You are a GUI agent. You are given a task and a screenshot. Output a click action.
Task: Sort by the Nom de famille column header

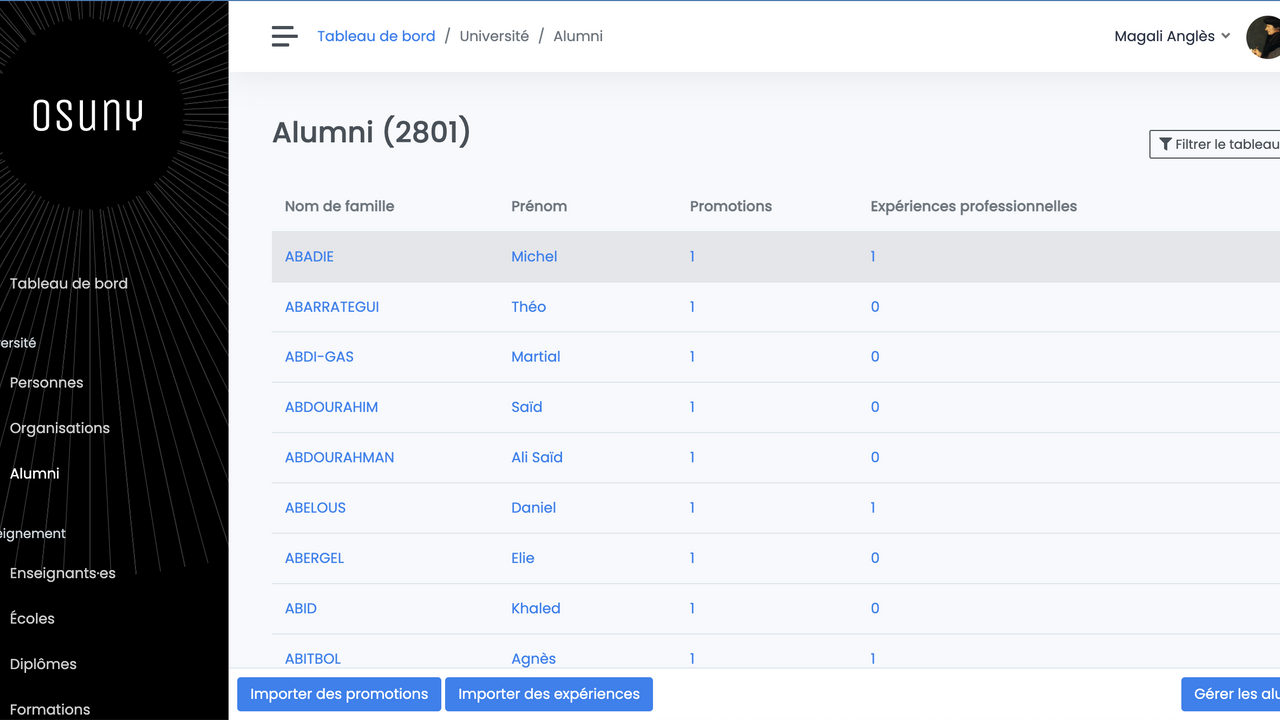point(339,206)
